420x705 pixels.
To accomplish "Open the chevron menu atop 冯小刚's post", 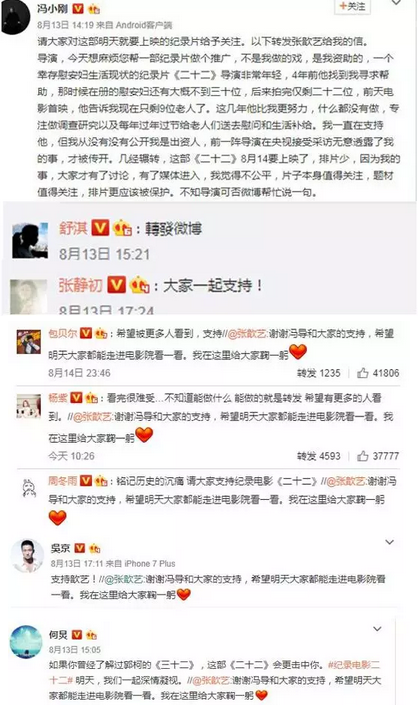I will pos(396,3).
